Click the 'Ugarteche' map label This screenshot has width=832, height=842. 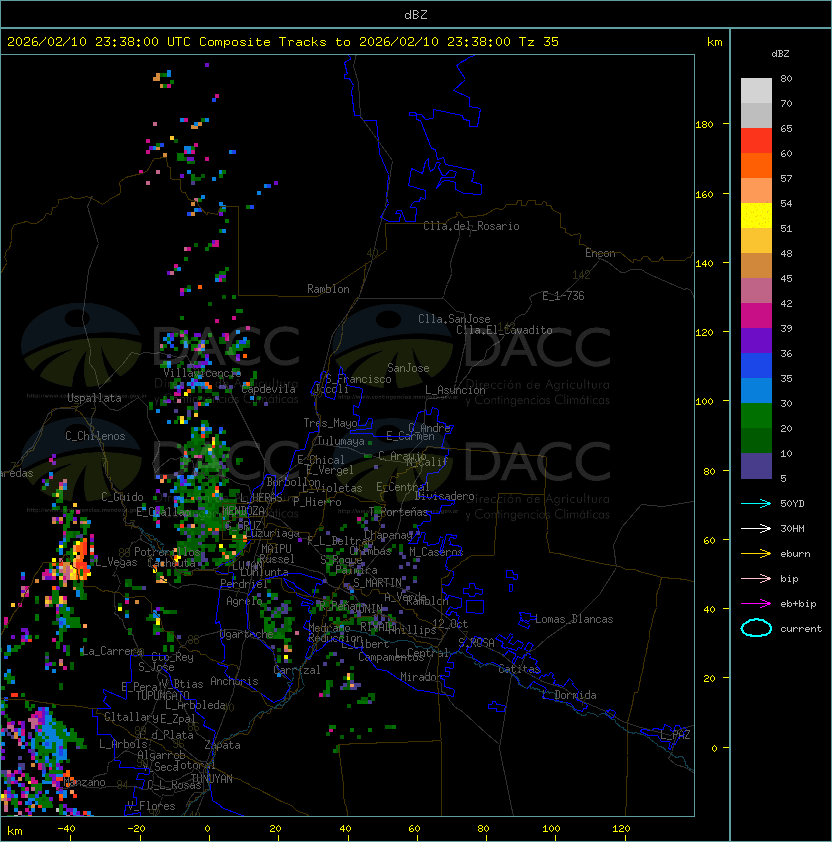pyautogui.click(x=247, y=634)
